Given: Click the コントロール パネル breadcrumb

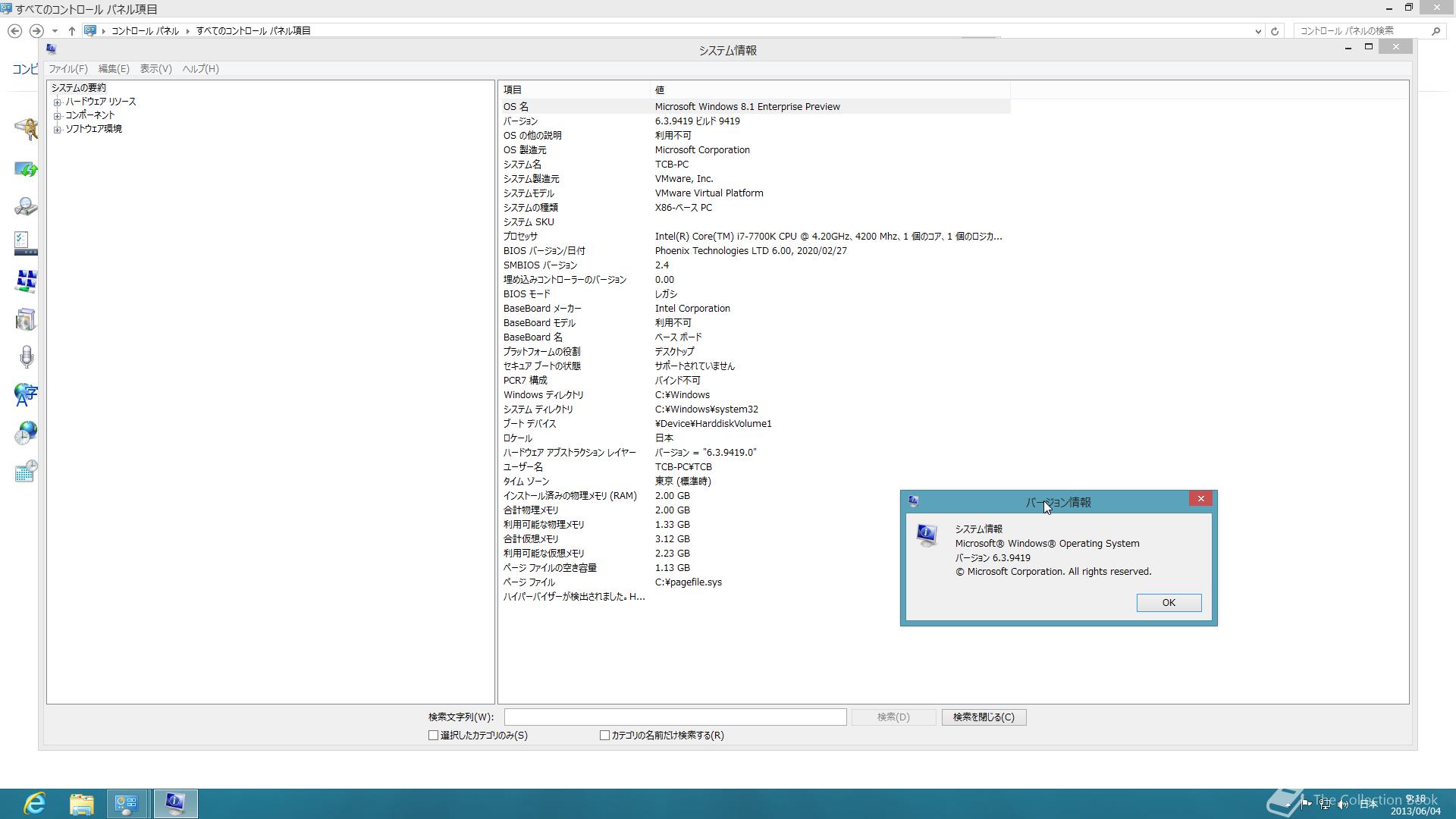Looking at the screenshot, I should click(145, 31).
